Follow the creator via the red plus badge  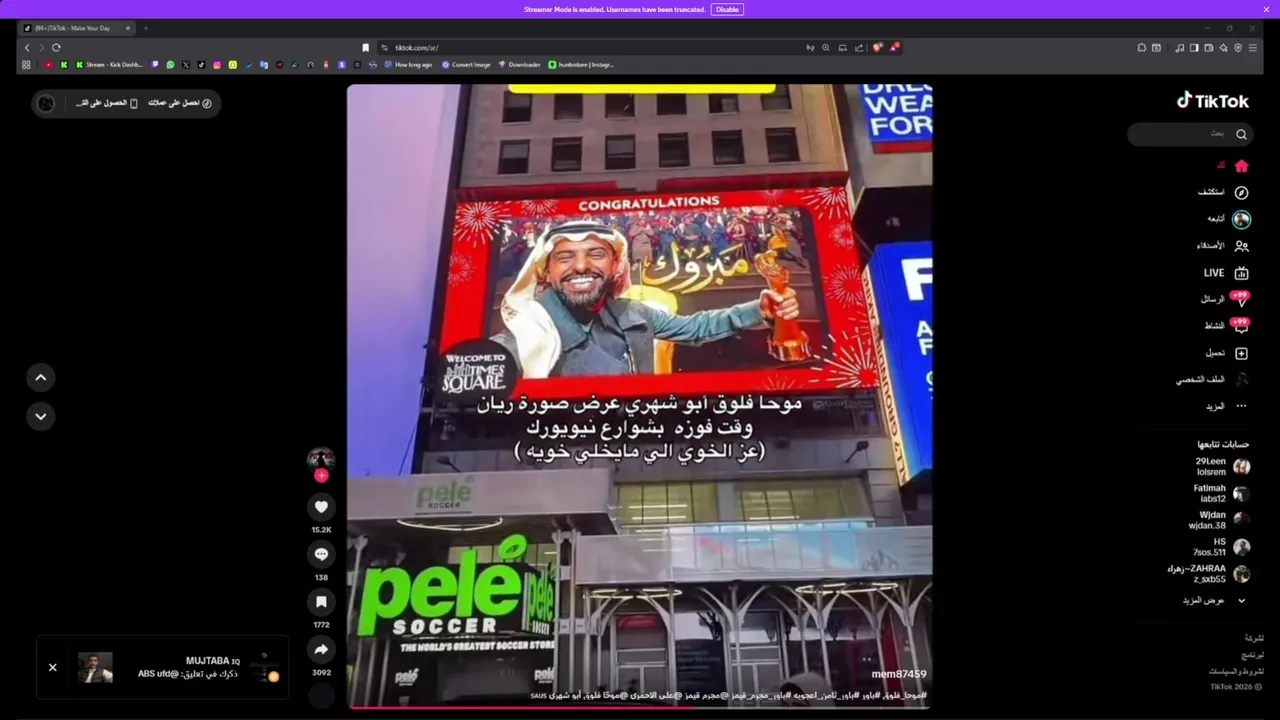point(321,476)
